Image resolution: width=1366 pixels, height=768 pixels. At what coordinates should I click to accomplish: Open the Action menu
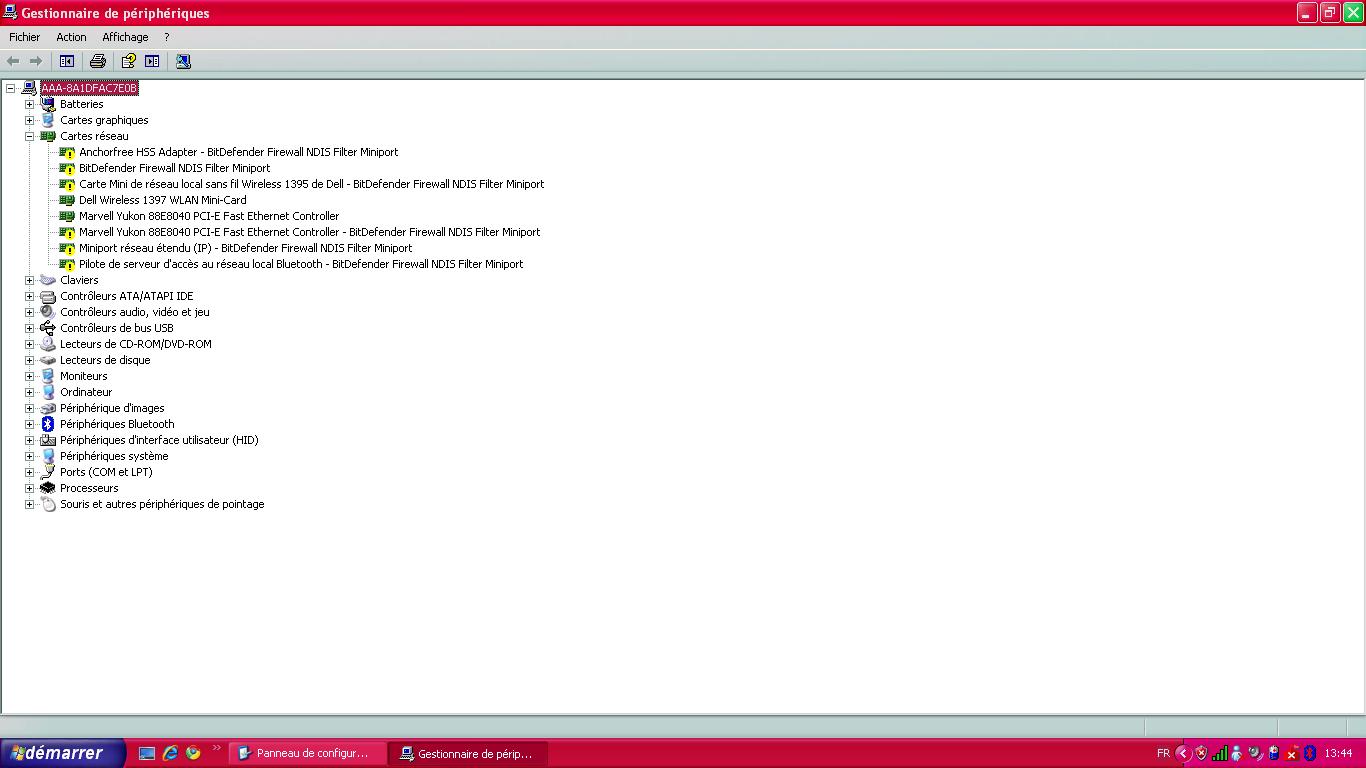click(x=71, y=37)
